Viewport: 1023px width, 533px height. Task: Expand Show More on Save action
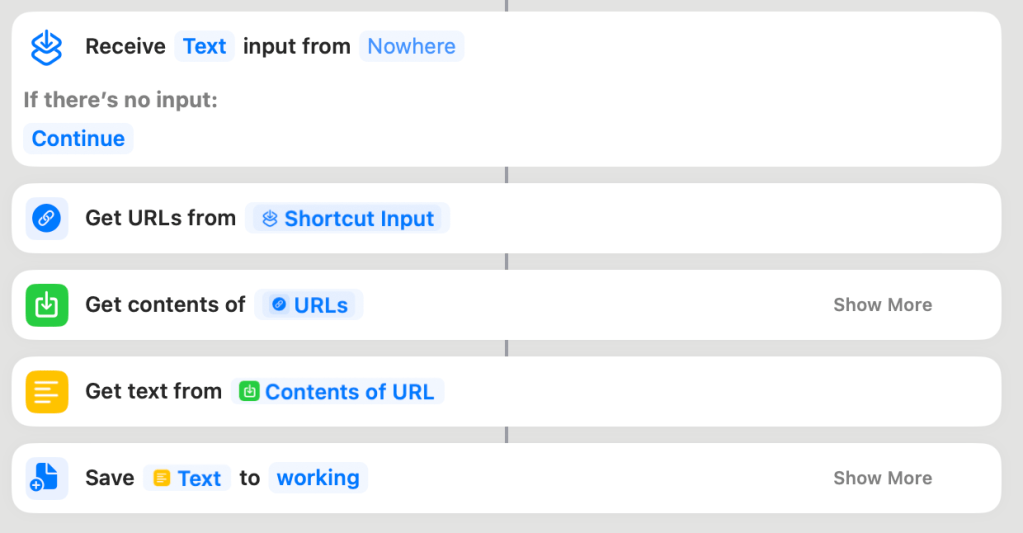click(x=882, y=478)
